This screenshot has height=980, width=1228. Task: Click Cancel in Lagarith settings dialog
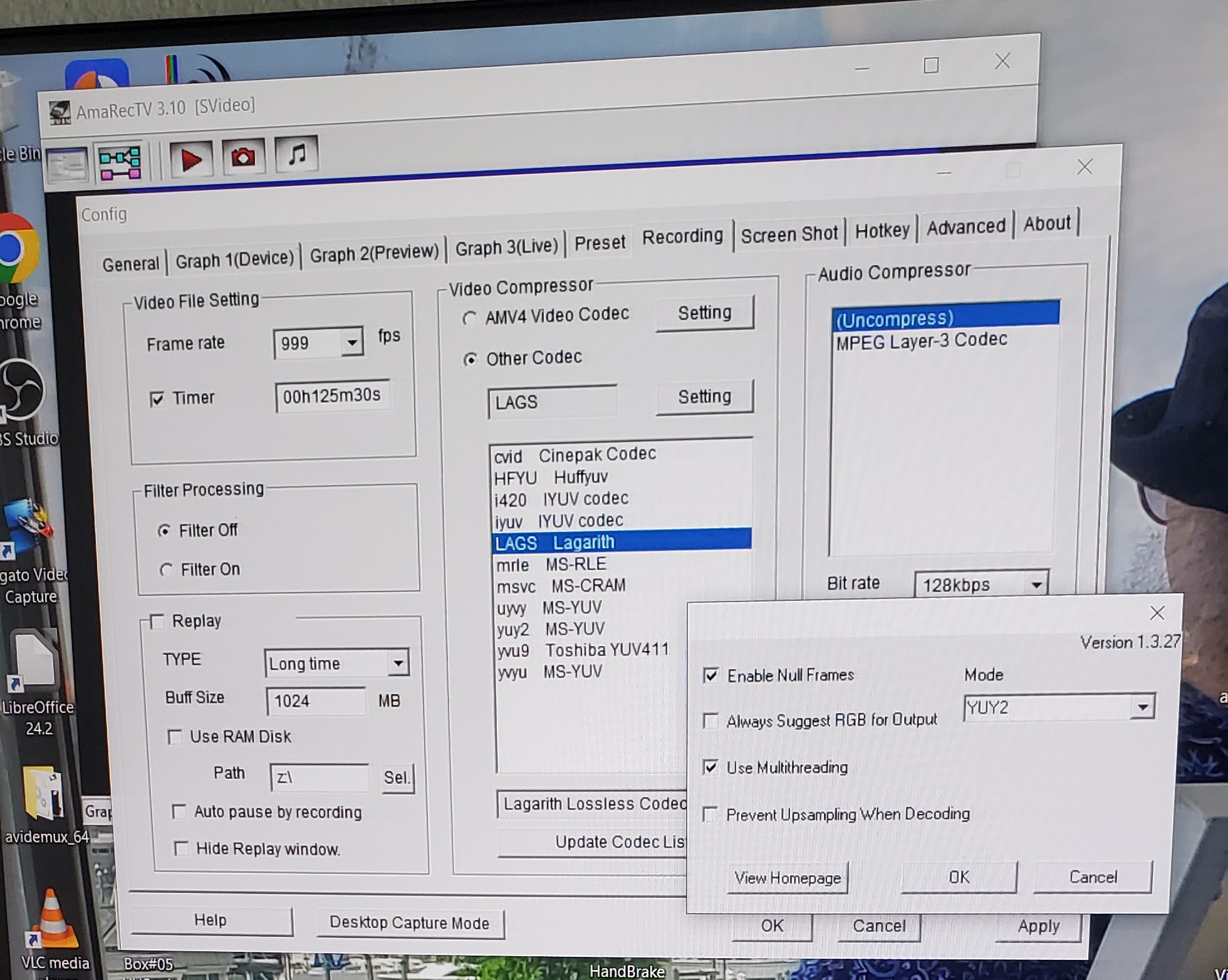pos(1093,877)
